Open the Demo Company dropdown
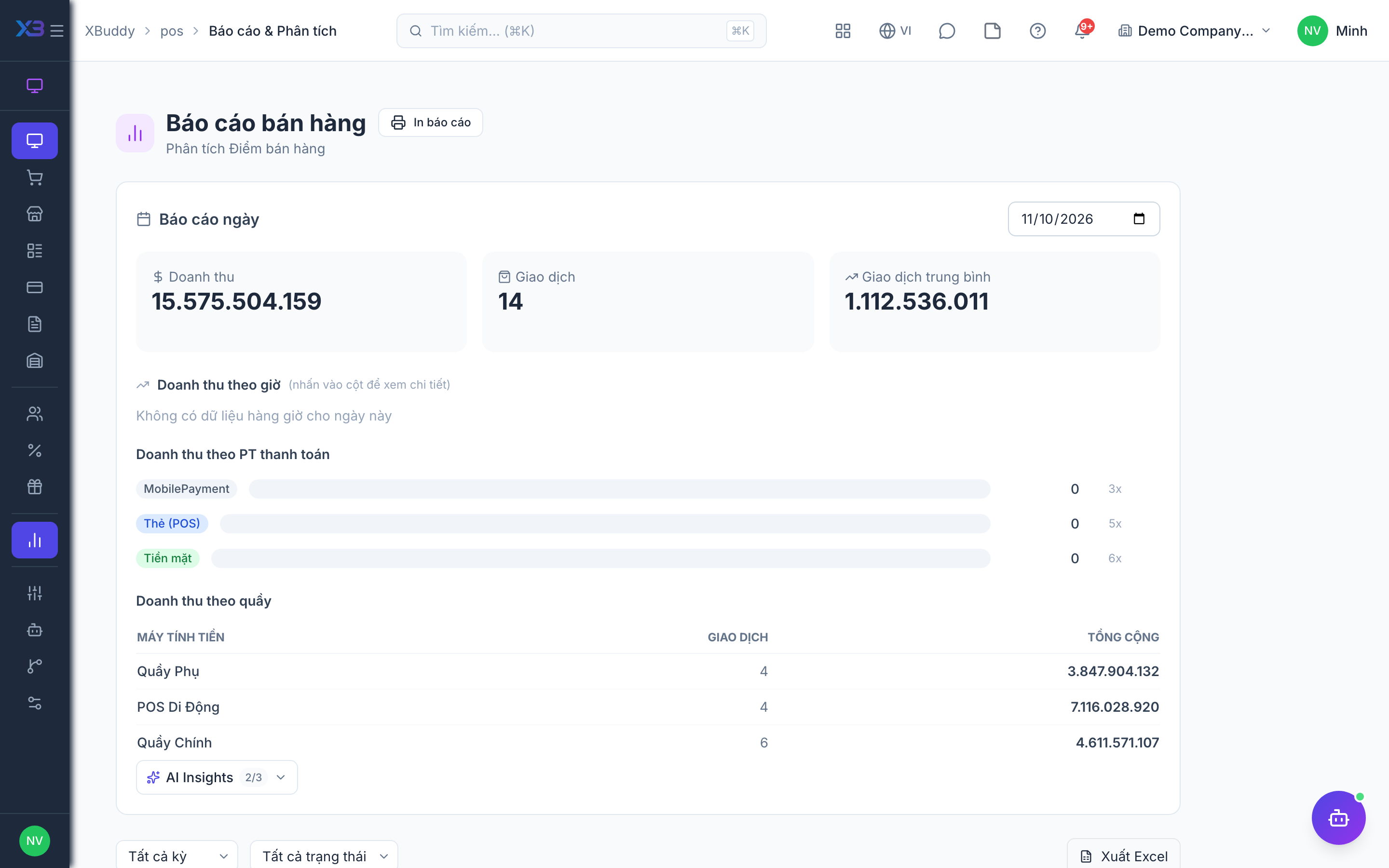The height and width of the screenshot is (868, 1389). 1195,31
